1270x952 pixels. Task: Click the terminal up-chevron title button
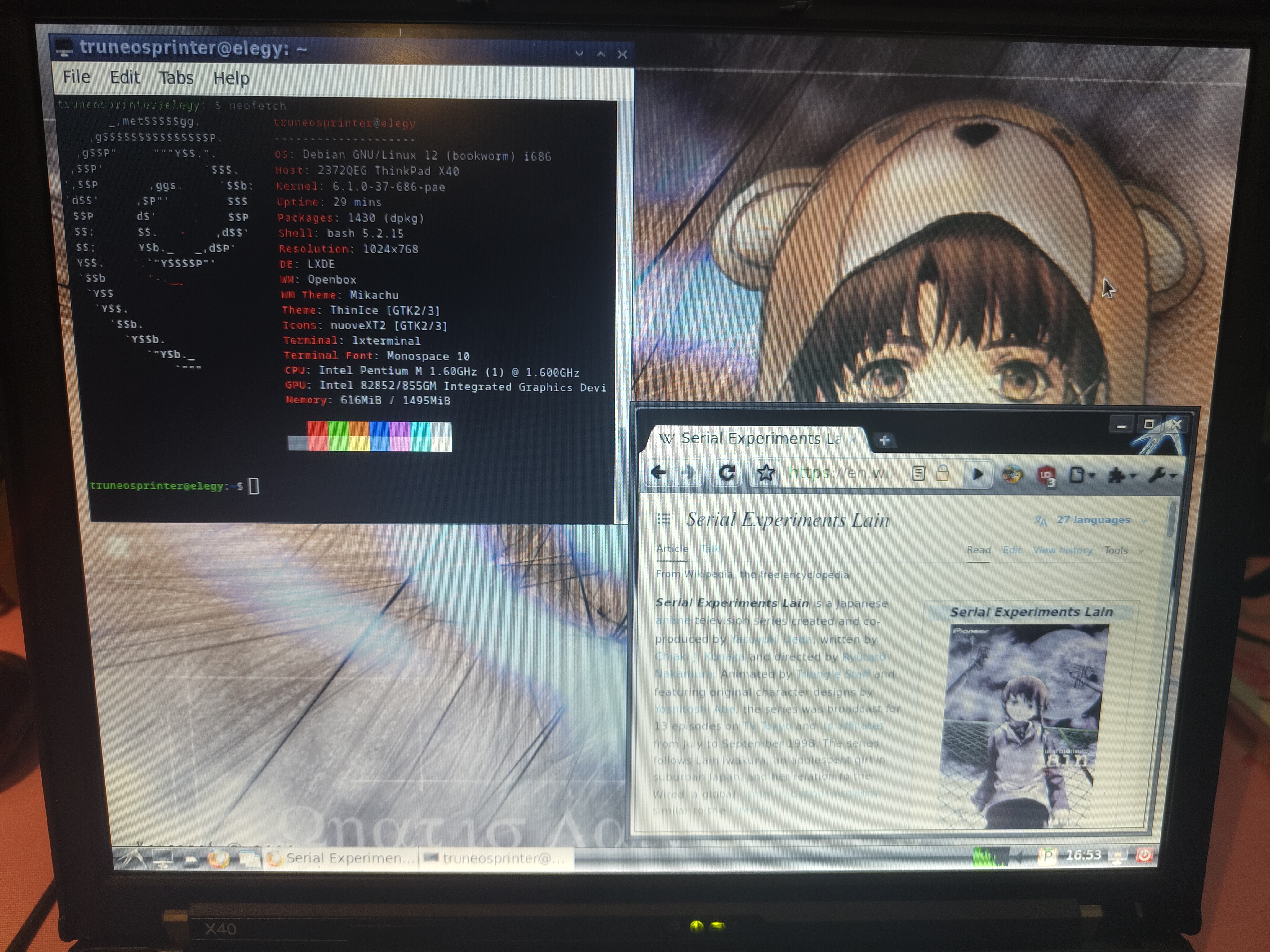click(x=601, y=54)
